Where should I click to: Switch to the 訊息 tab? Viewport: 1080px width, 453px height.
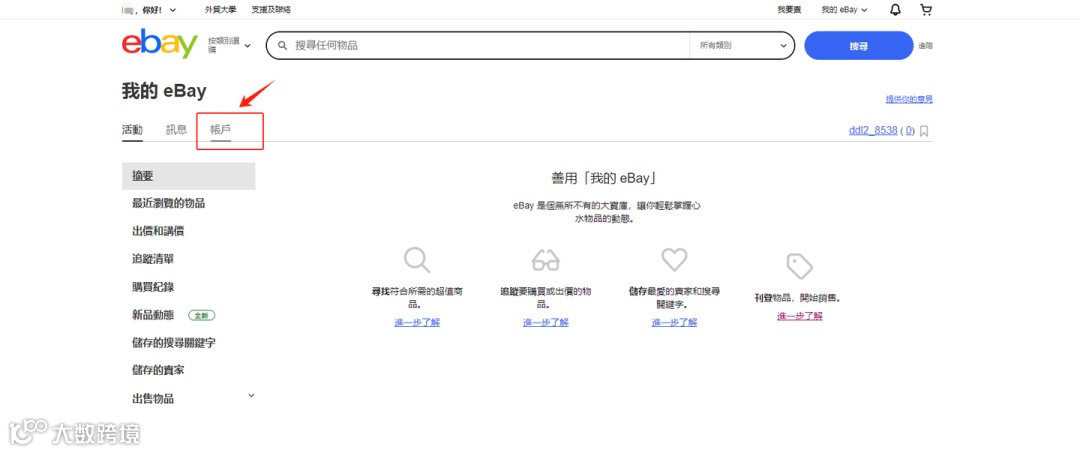click(176, 129)
